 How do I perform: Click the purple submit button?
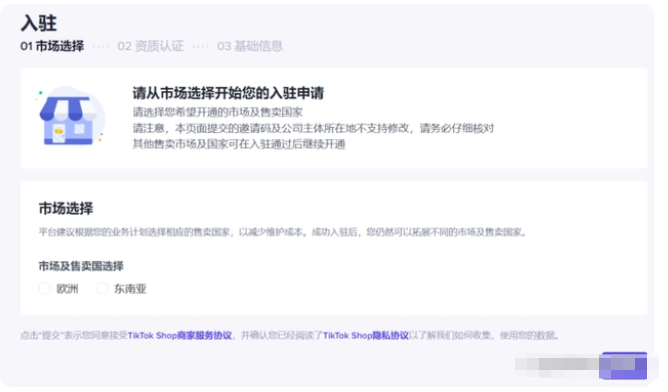pyautogui.click(x=623, y=366)
